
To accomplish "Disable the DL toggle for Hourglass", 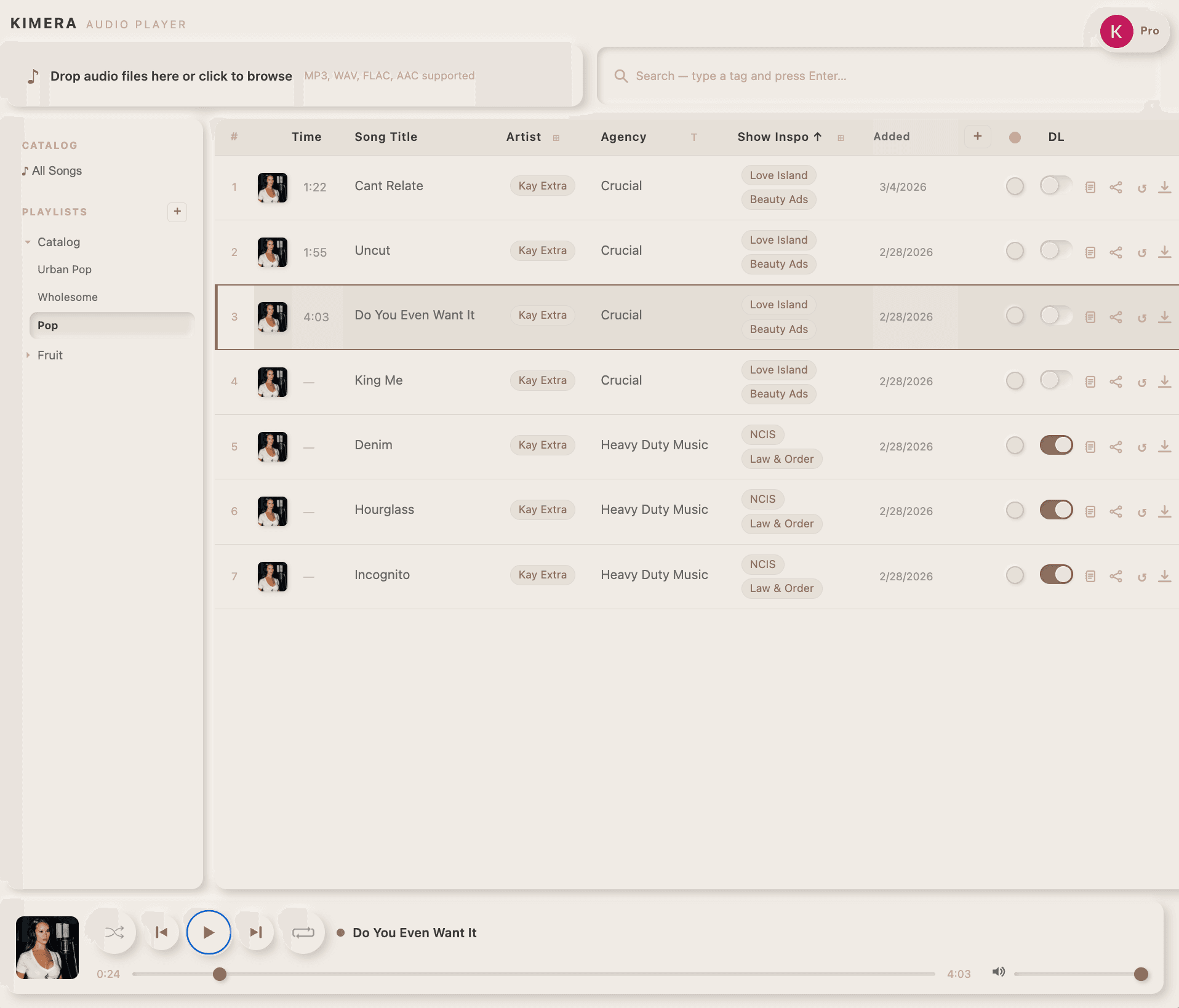I will click(x=1056, y=510).
